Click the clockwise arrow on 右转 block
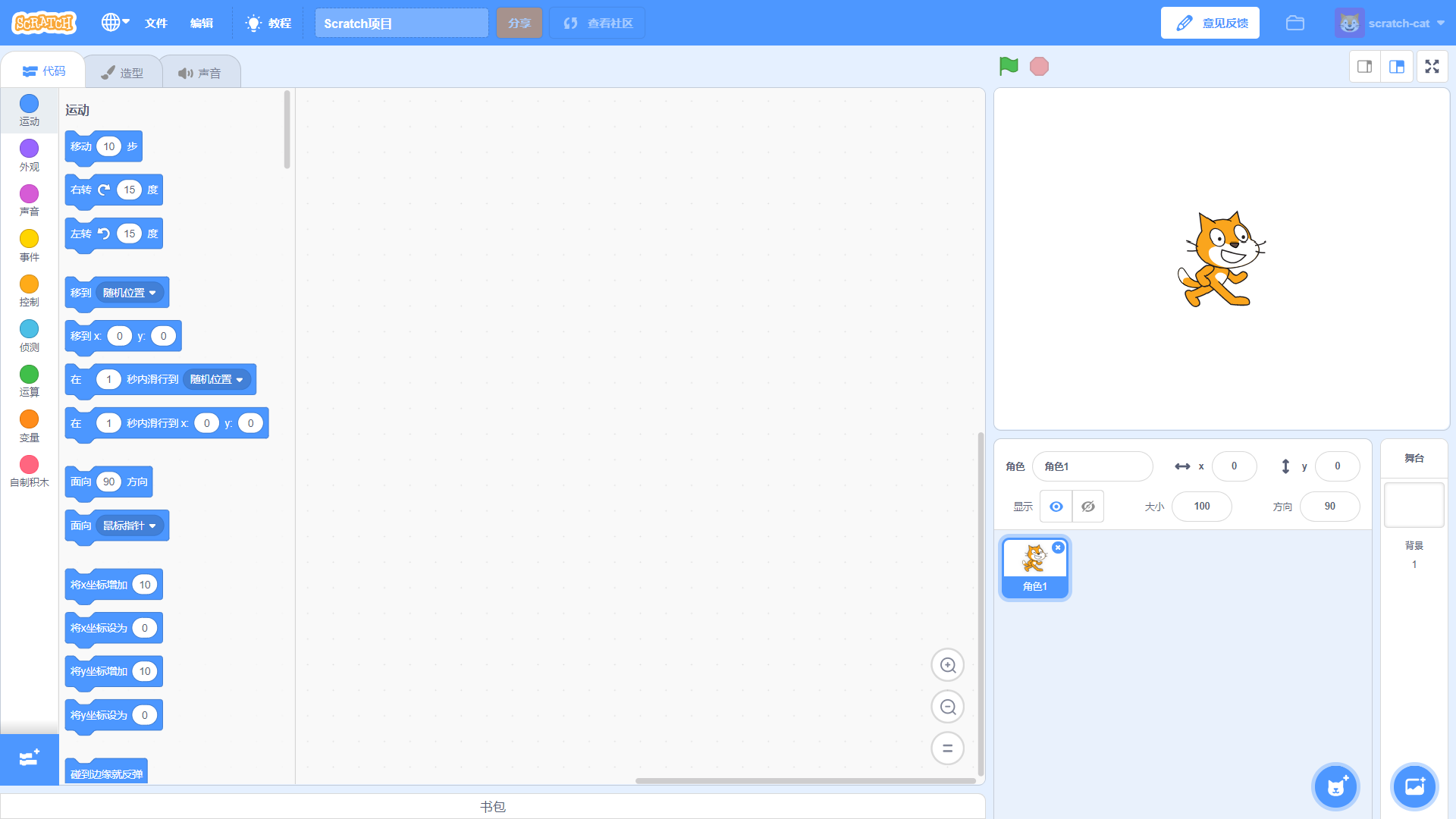 point(104,190)
